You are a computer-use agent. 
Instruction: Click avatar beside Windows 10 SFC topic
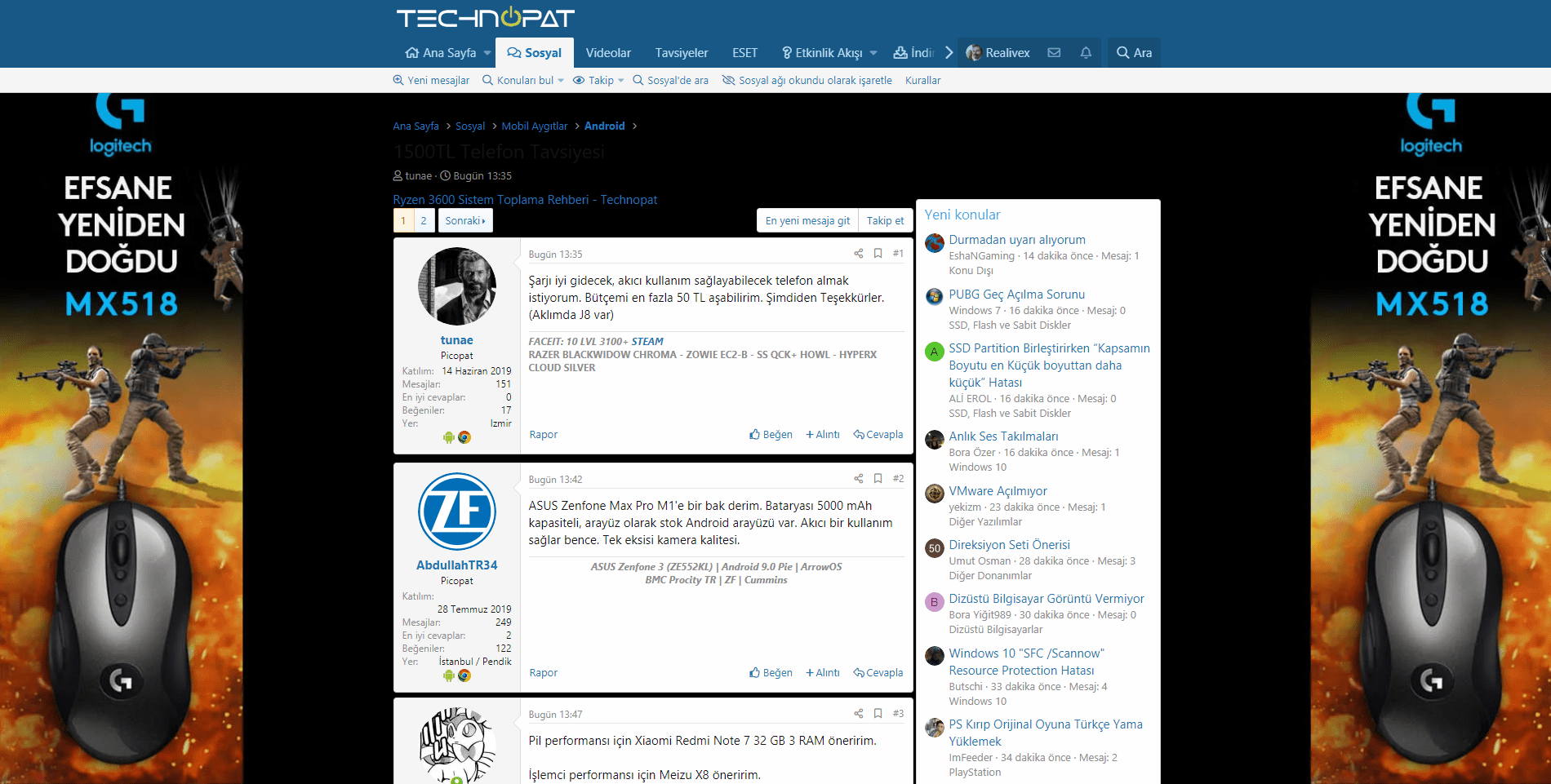coord(935,656)
